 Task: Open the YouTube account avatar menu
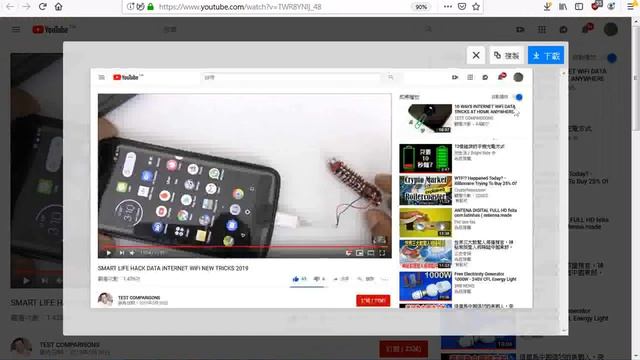[x=611, y=29]
